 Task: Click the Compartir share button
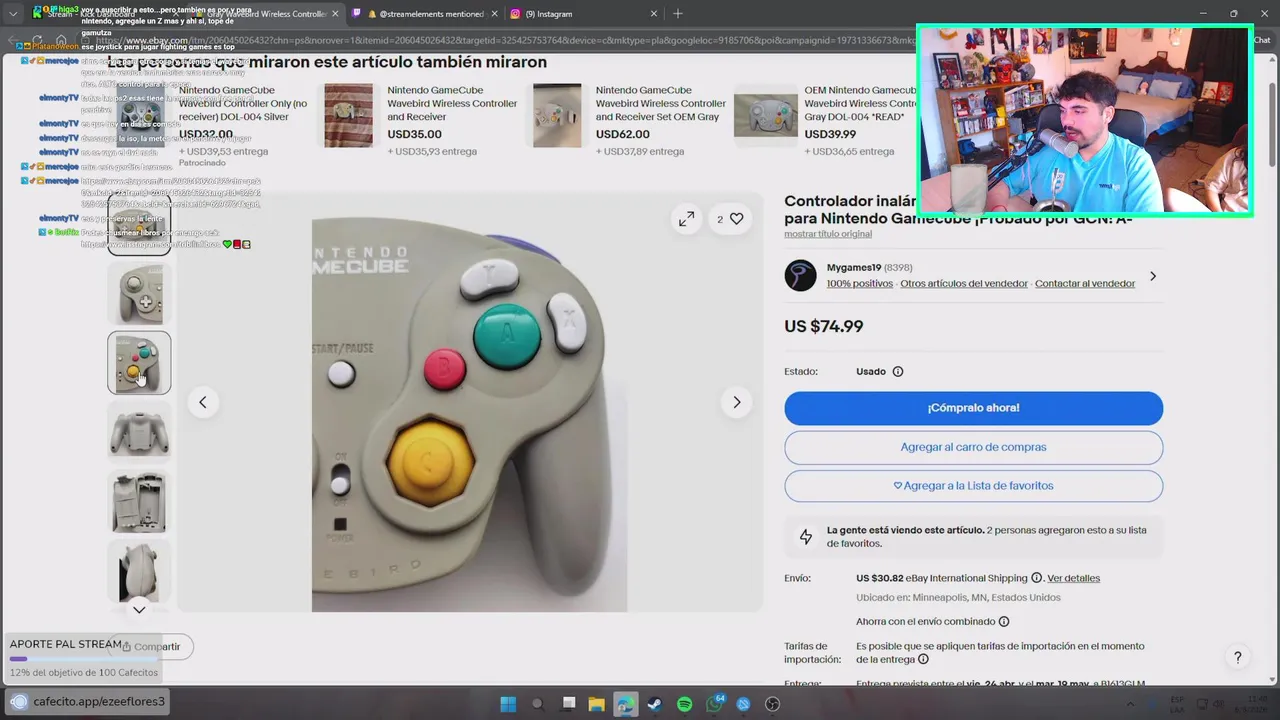pyautogui.click(x=152, y=647)
